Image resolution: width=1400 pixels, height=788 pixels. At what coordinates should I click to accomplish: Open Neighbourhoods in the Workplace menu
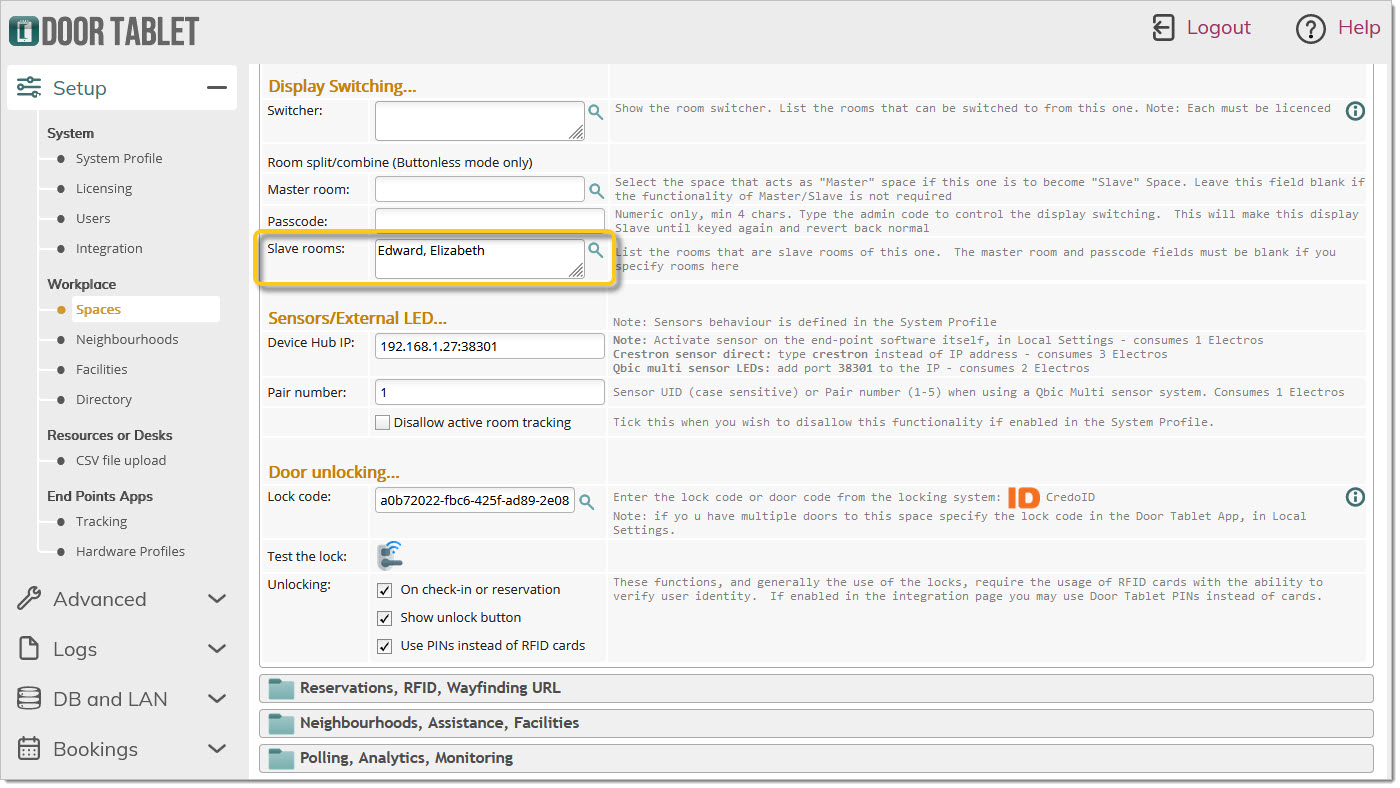(127, 340)
